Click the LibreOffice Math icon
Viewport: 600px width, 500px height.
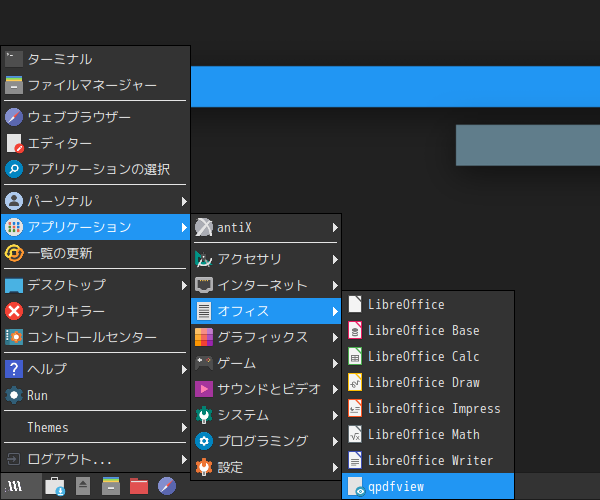(x=355, y=435)
